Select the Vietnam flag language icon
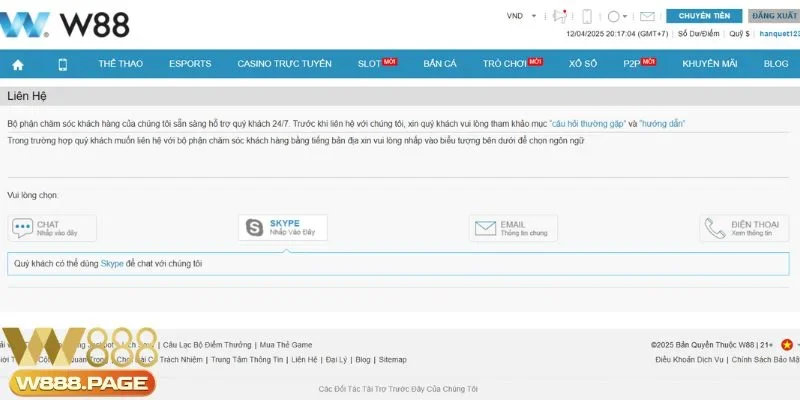This screenshot has width=800, height=400. pos(787,345)
